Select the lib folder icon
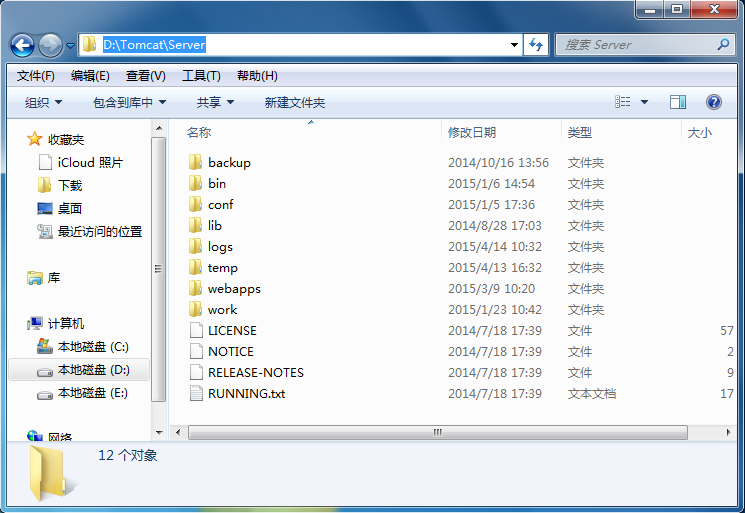Viewport: 745px width, 513px height. pyautogui.click(x=195, y=225)
